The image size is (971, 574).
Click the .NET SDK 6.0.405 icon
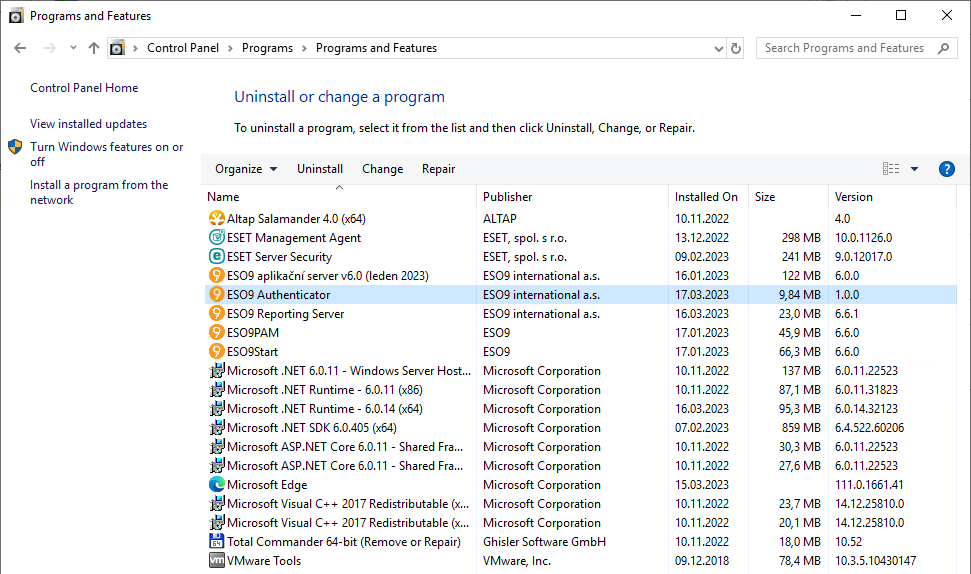point(216,427)
